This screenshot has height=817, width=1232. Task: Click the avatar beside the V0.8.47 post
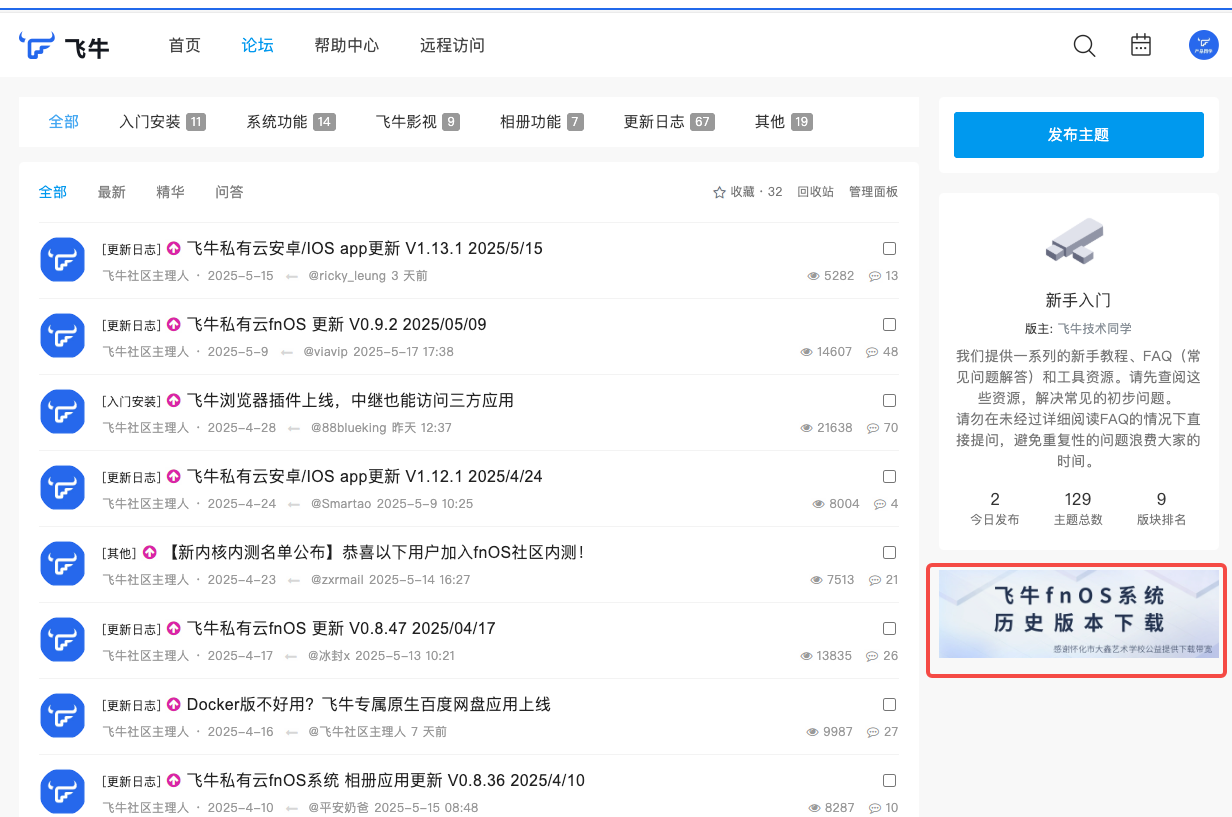point(62,640)
